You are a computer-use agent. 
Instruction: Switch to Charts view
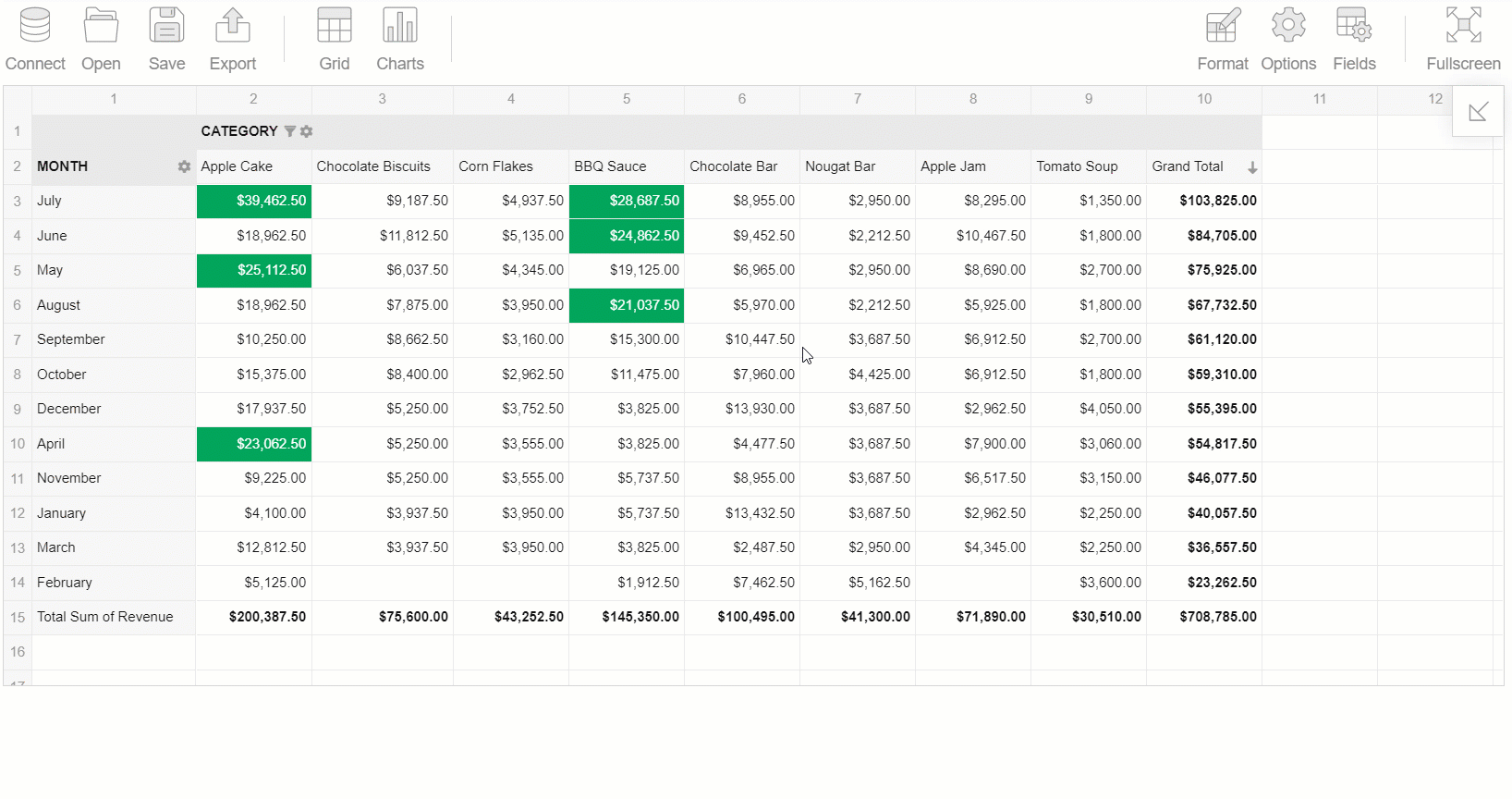point(400,40)
